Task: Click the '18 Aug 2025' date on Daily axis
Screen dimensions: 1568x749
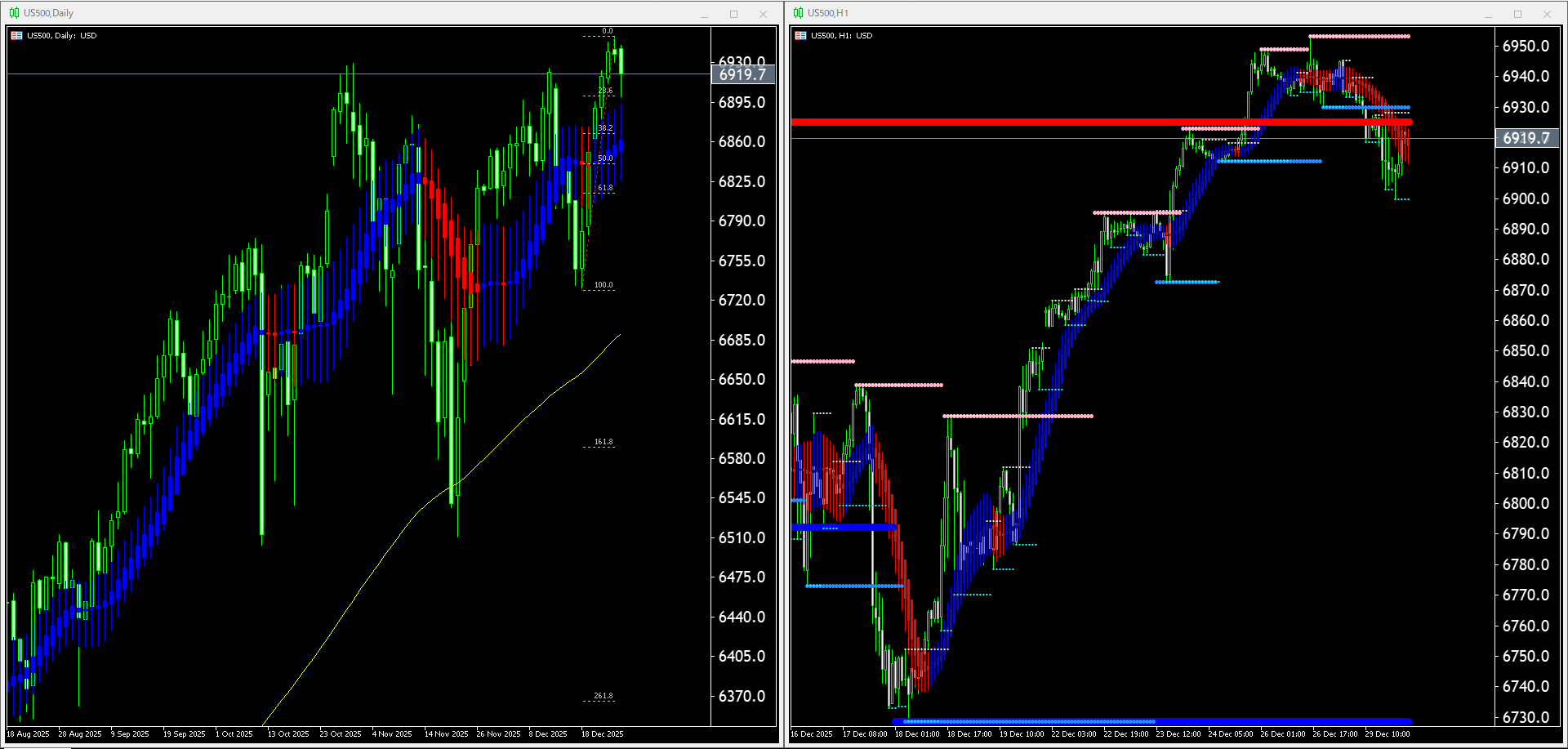Action: (28, 734)
